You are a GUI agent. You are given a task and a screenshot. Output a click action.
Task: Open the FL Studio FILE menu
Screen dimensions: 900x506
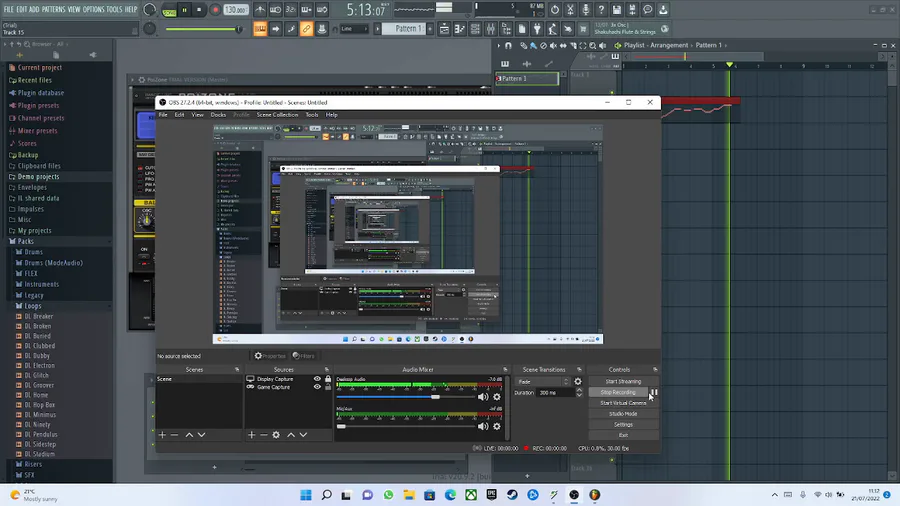pyautogui.click(x=9, y=9)
